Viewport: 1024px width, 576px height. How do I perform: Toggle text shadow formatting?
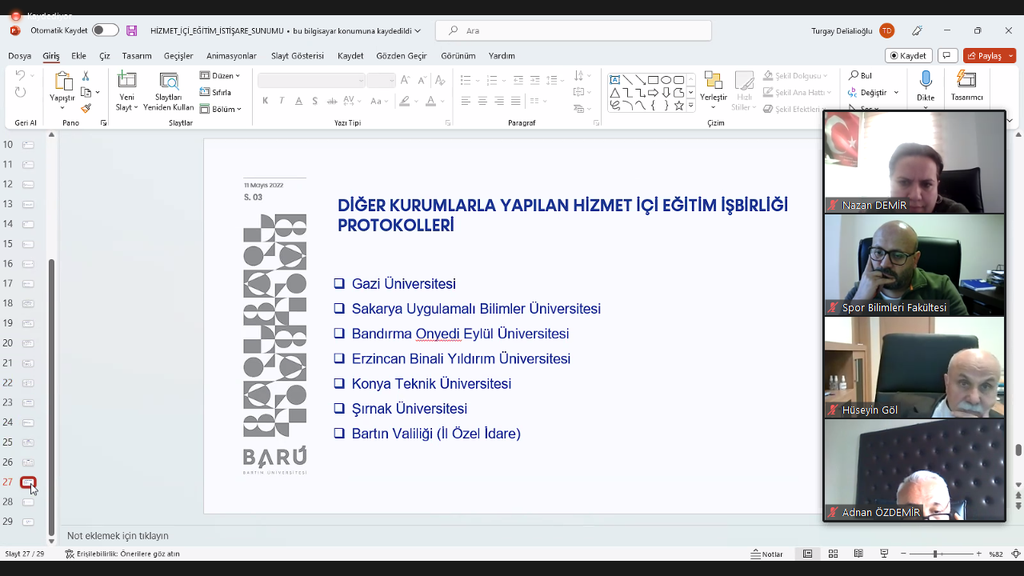(x=315, y=101)
